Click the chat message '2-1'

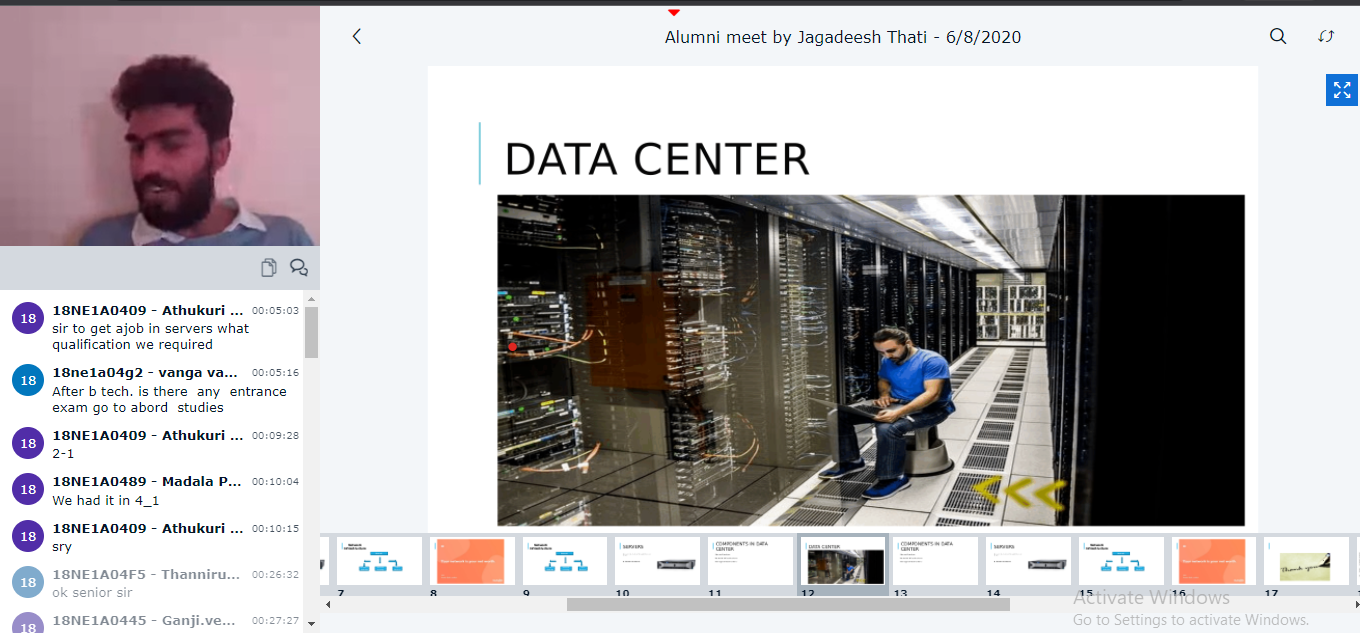(63, 453)
